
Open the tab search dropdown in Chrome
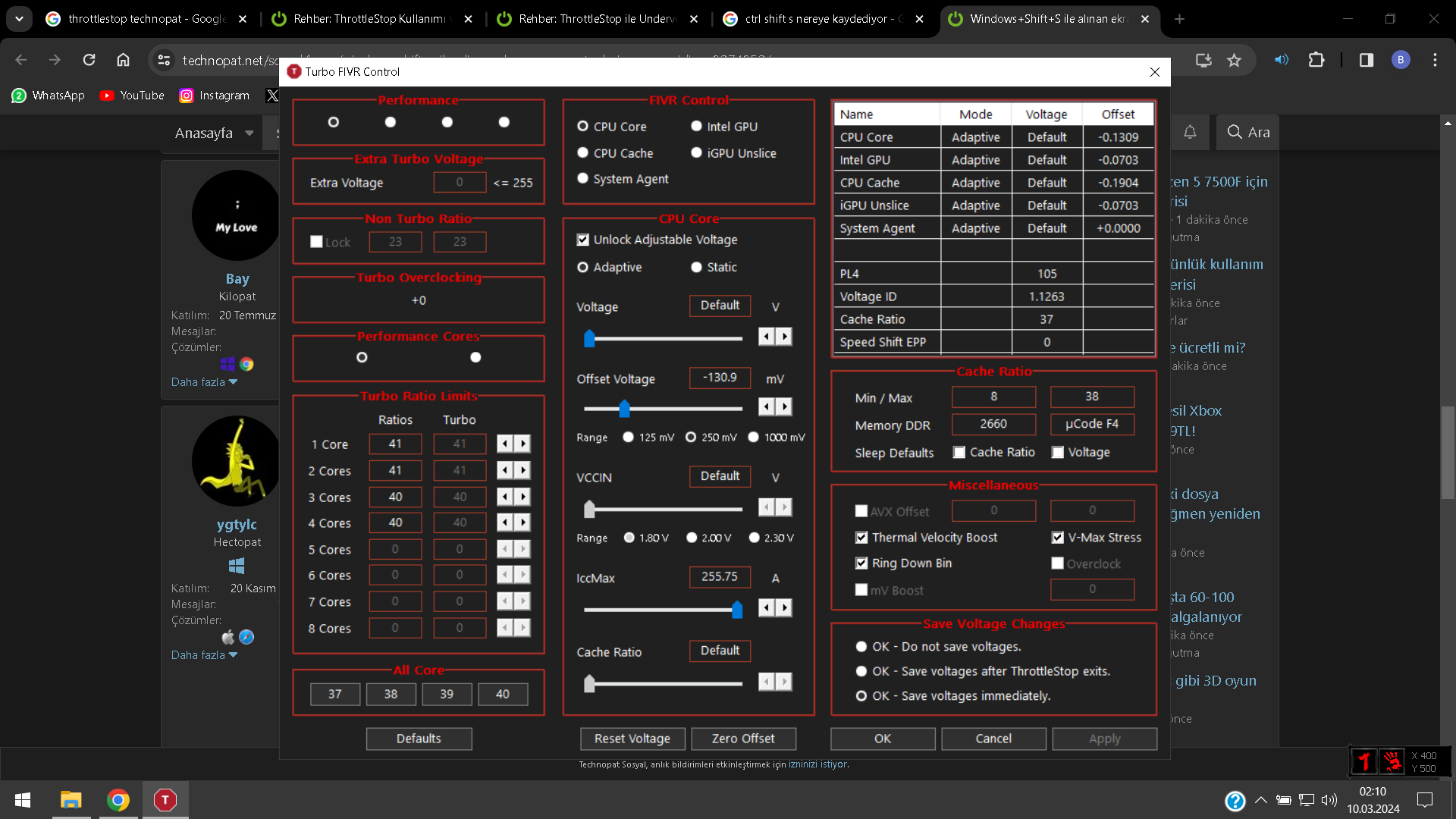point(19,19)
